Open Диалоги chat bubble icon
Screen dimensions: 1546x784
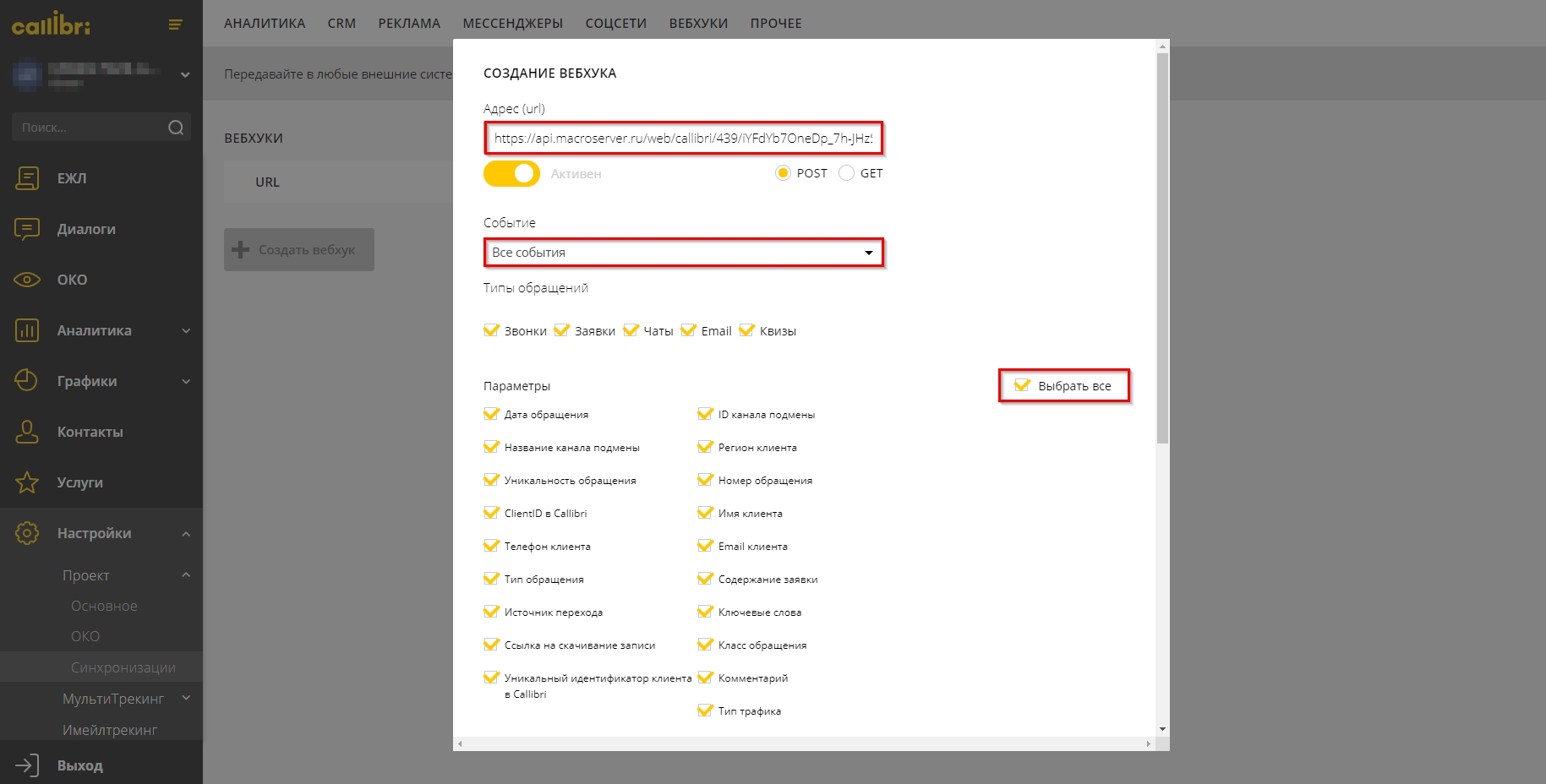pos(27,229)
